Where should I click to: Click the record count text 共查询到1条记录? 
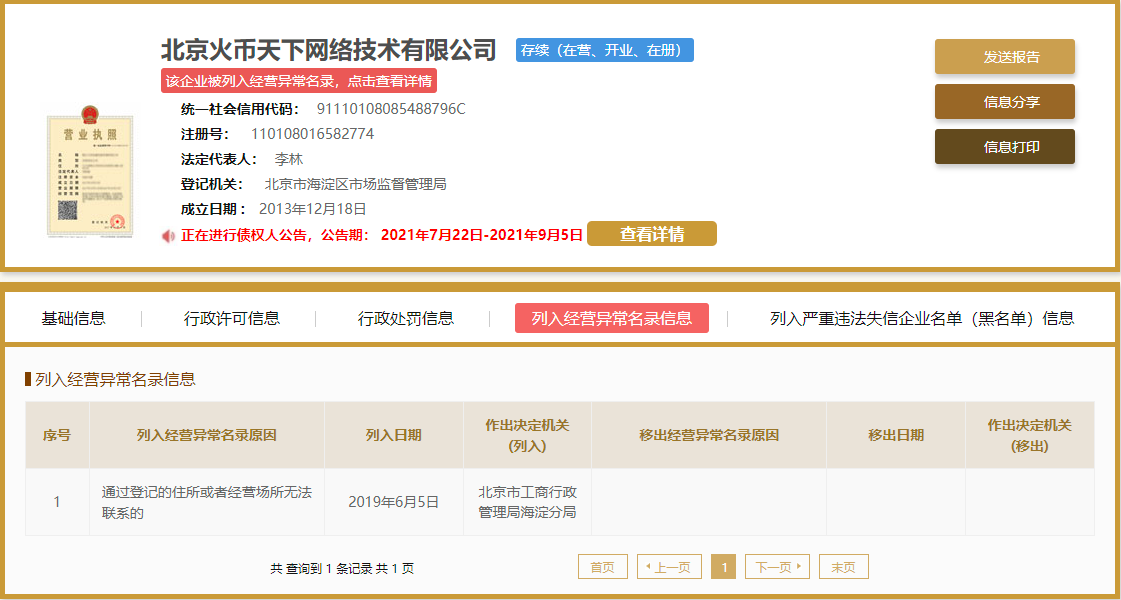click(342, 569)
